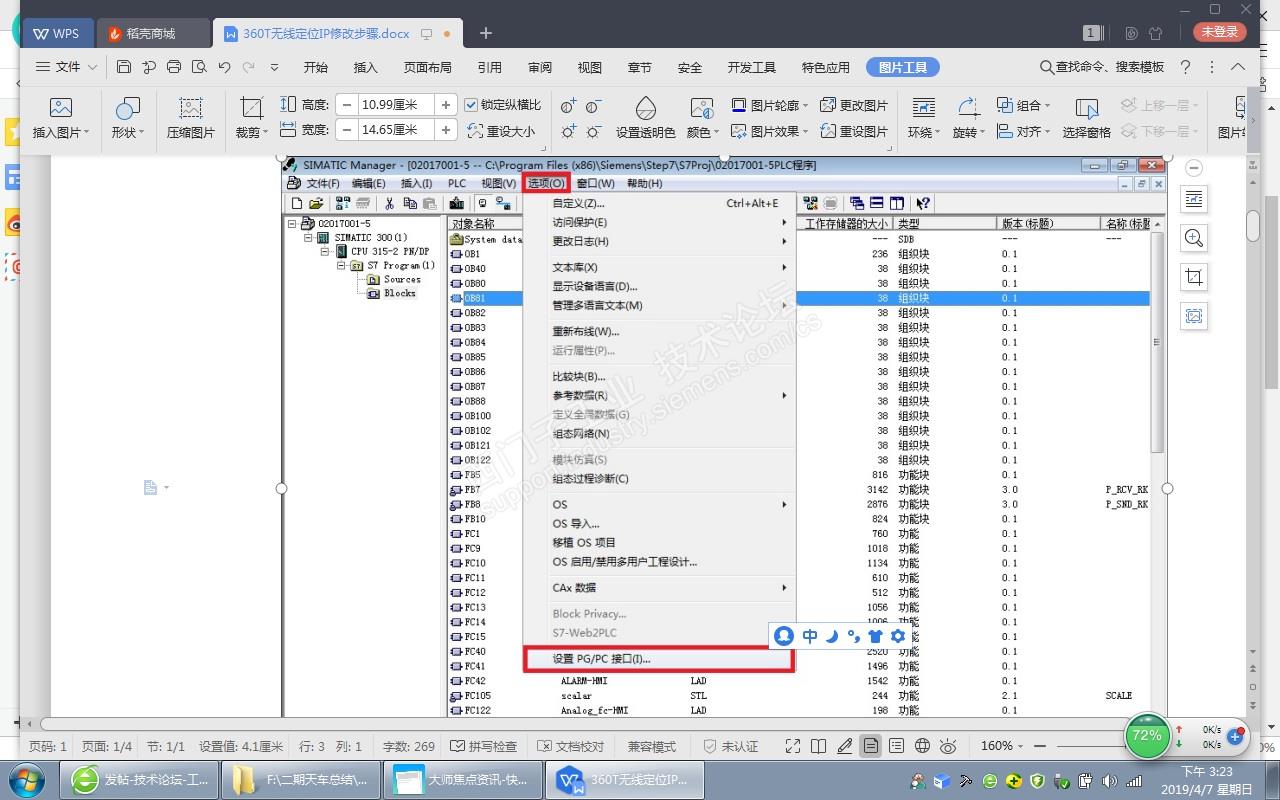Open the Rotate (旋转) options
Image resolution: width=1280 pixels, height=800 pixels.
[x=968, y=118]
